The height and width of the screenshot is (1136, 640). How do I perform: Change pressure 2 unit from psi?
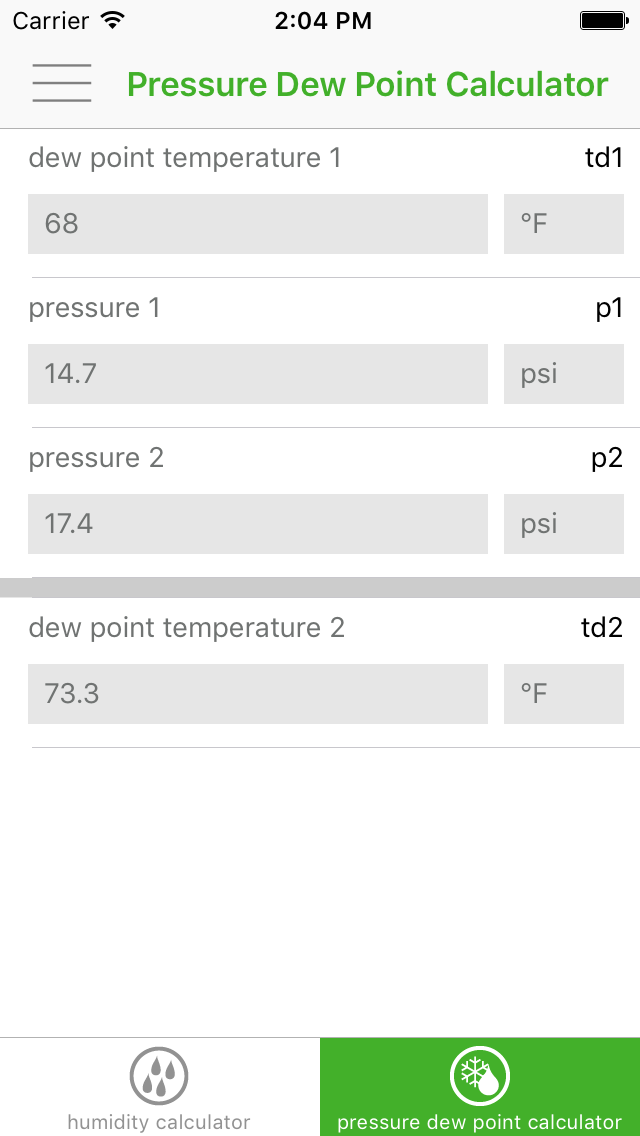click(563, 524)
